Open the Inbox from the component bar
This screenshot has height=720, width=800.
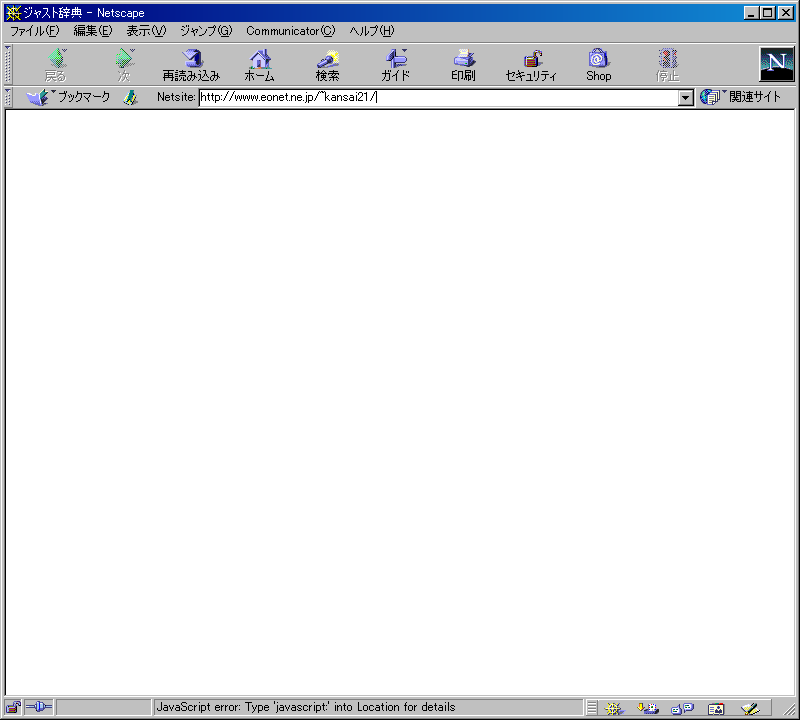tap(648, 708)
